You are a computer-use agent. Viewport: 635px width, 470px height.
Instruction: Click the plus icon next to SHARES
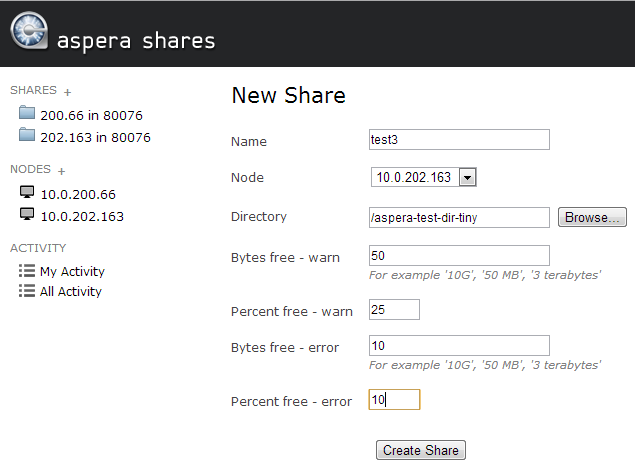68,91
